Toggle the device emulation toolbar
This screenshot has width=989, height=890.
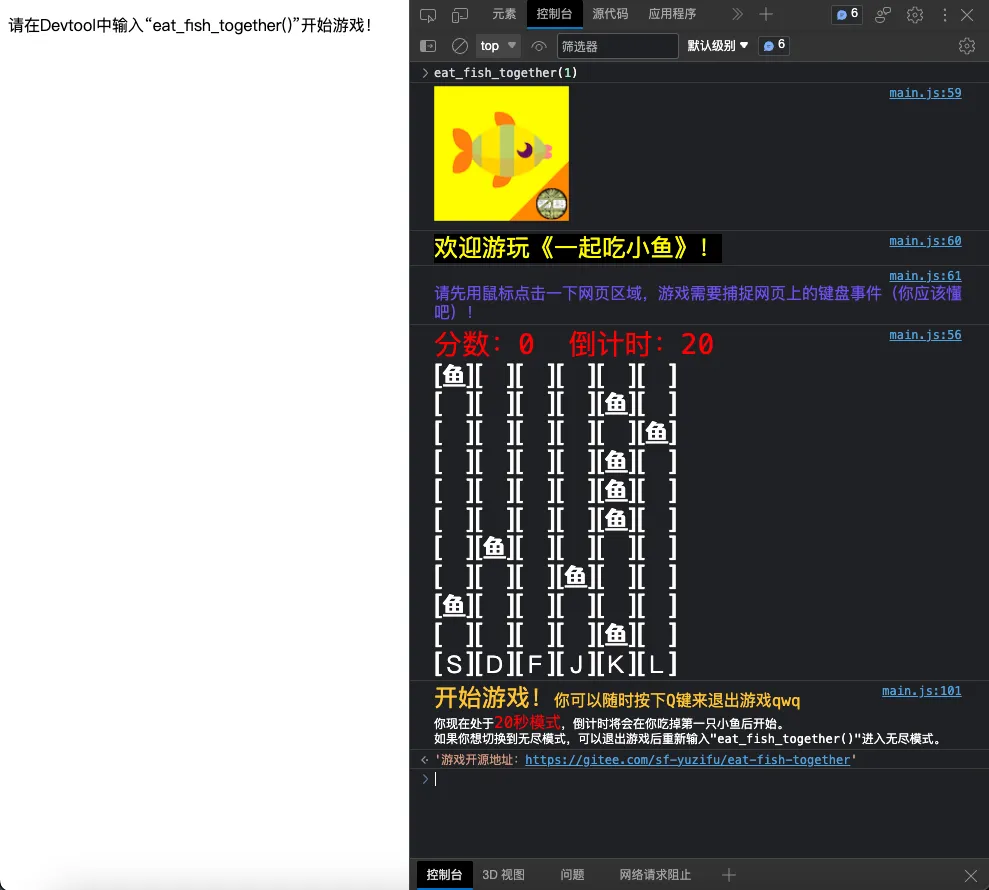click(461, 14)
